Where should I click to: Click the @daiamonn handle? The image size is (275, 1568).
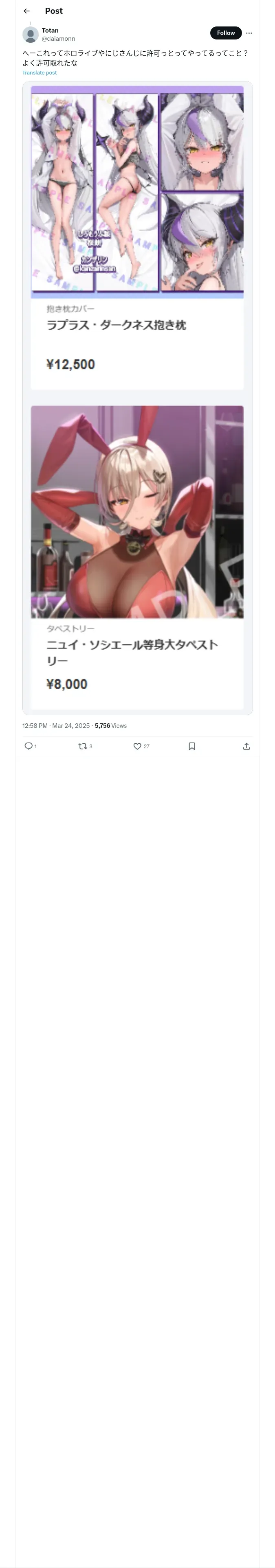(x=59, y=38)
